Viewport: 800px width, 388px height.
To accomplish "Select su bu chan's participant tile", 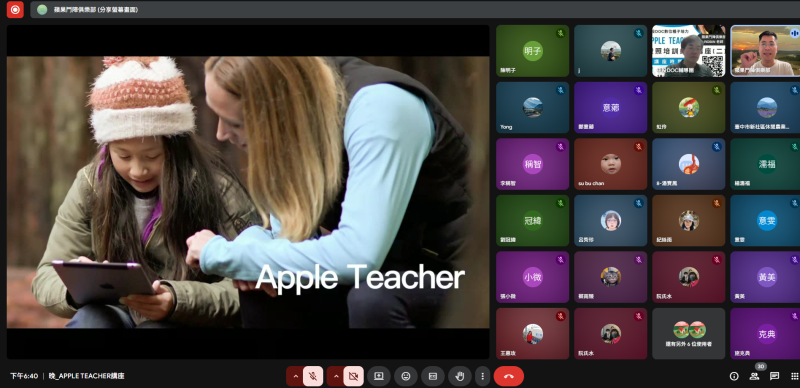I will pos(611,164).
